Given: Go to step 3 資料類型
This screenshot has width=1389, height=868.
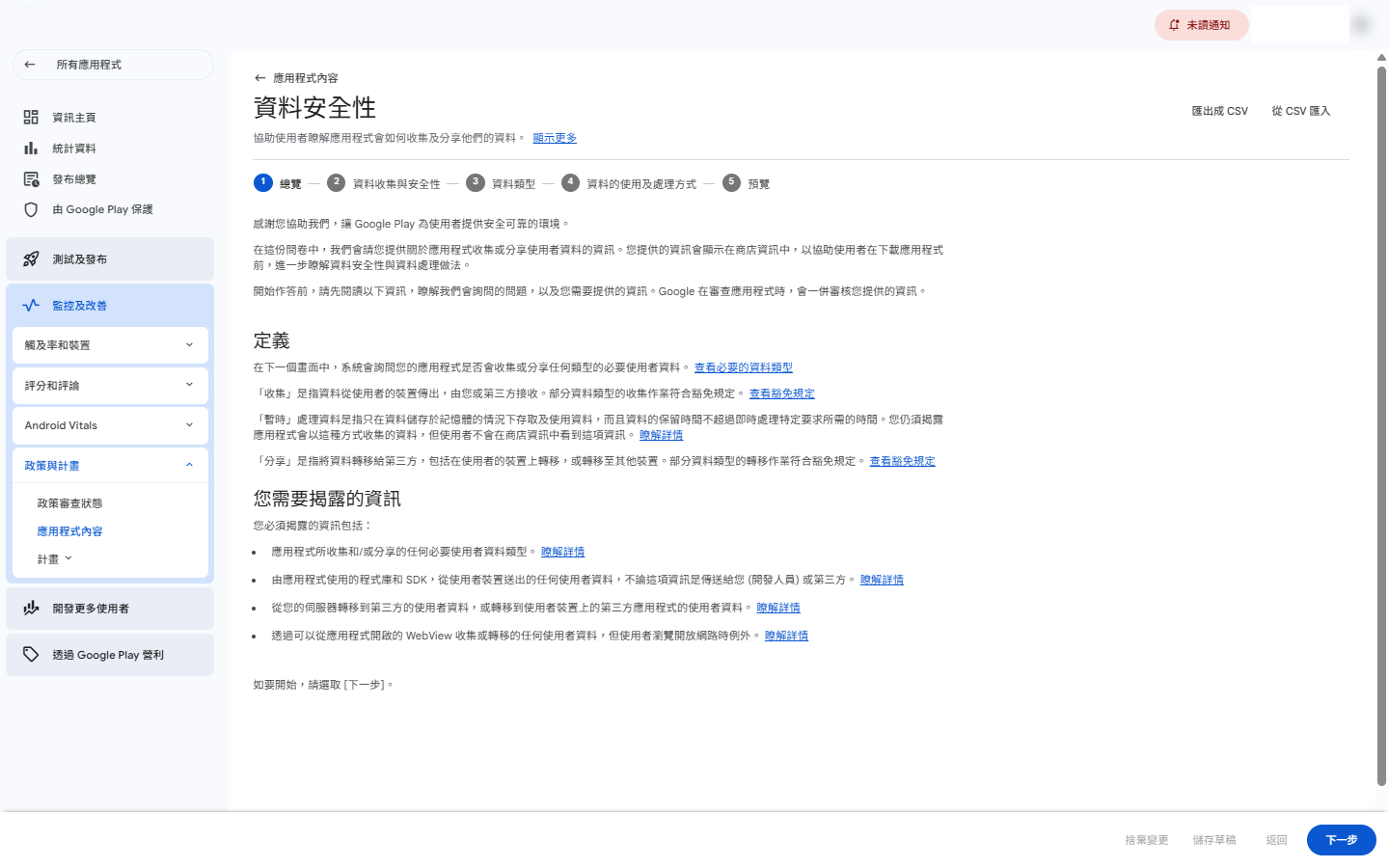Looking at the screenshot, I should point(501,183).
